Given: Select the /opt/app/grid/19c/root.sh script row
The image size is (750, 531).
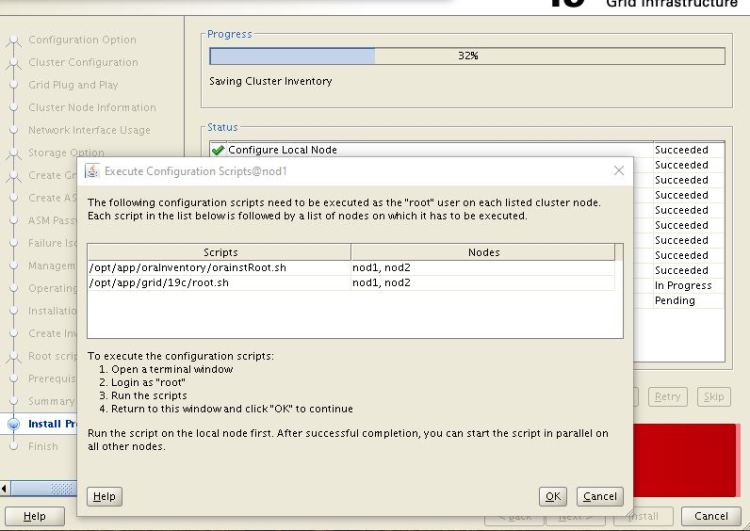Looking at the screenshot, I should point(219,283).
